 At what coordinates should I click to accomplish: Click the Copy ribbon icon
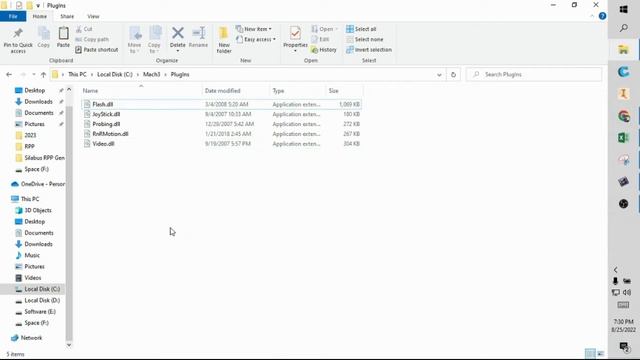[44, 33]
